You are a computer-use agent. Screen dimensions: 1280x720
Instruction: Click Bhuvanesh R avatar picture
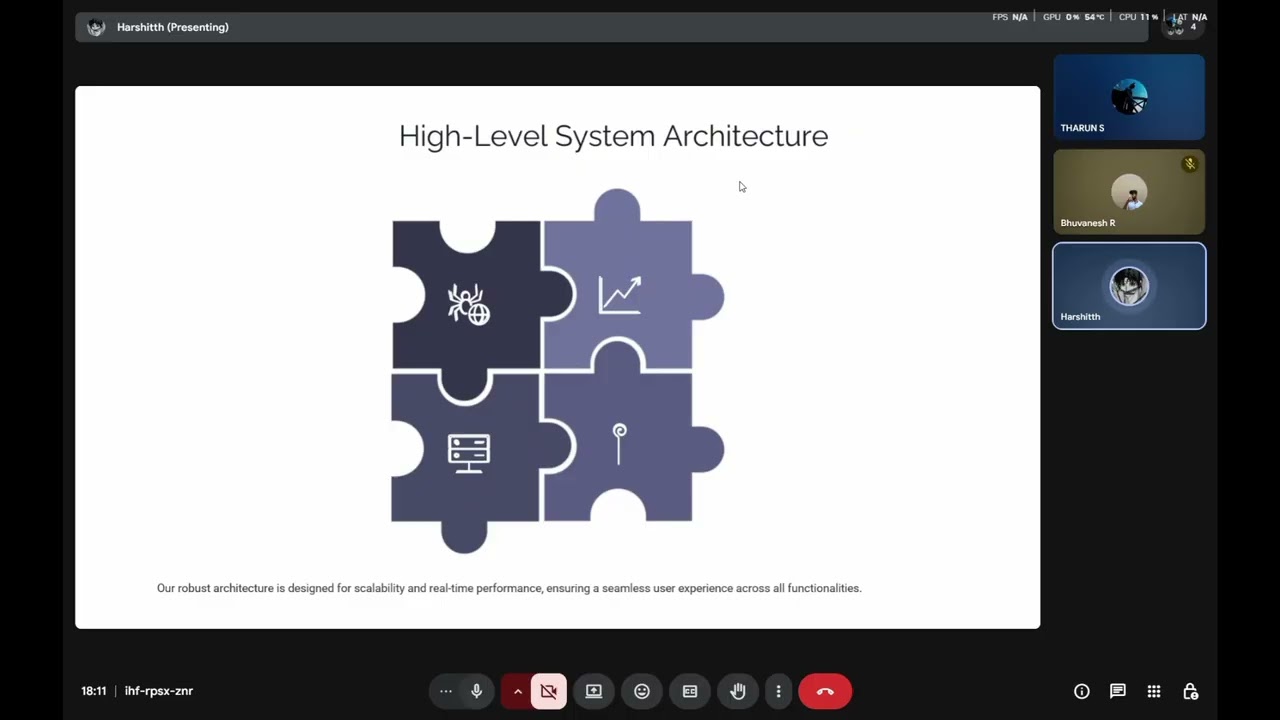pos(1129,192)
